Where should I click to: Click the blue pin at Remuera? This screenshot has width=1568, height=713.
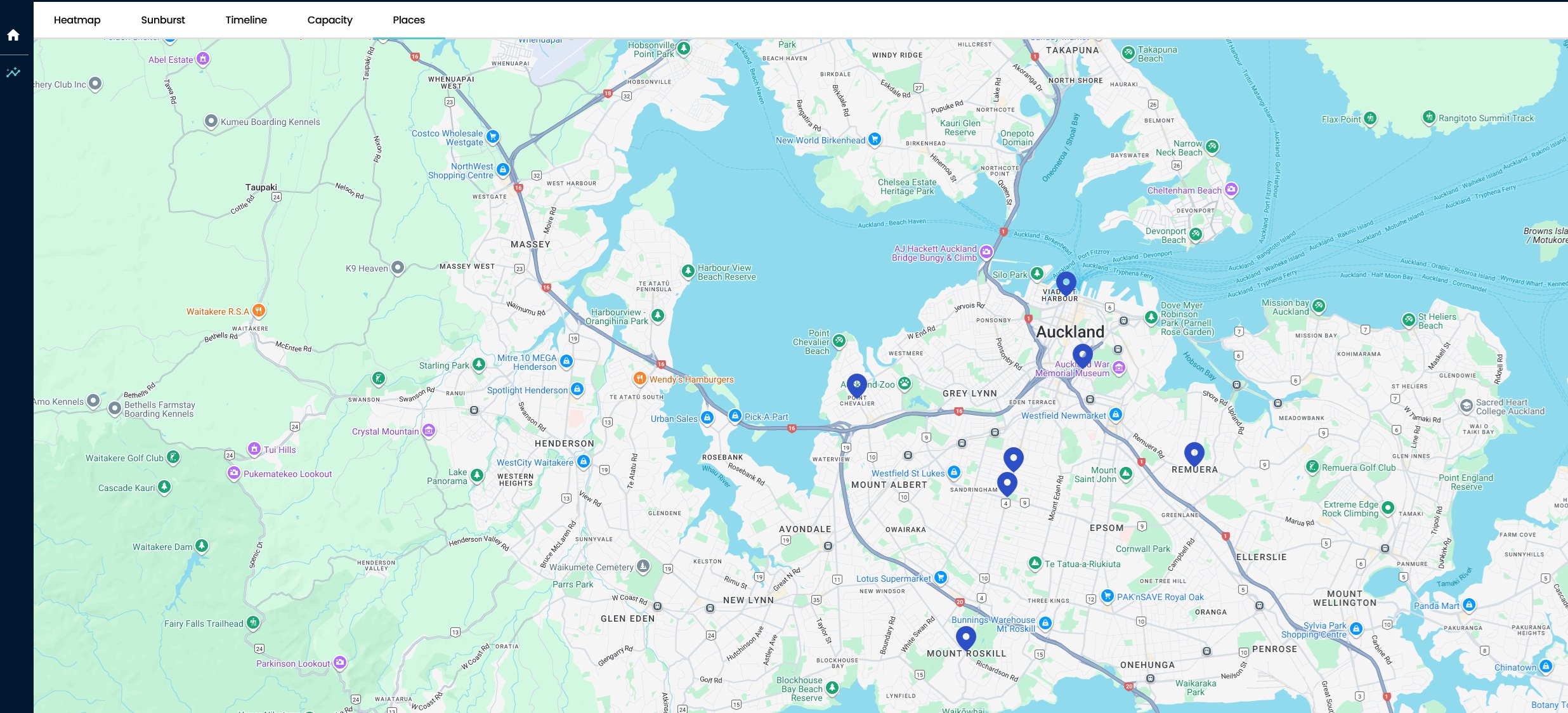(x=1194, y=454)
